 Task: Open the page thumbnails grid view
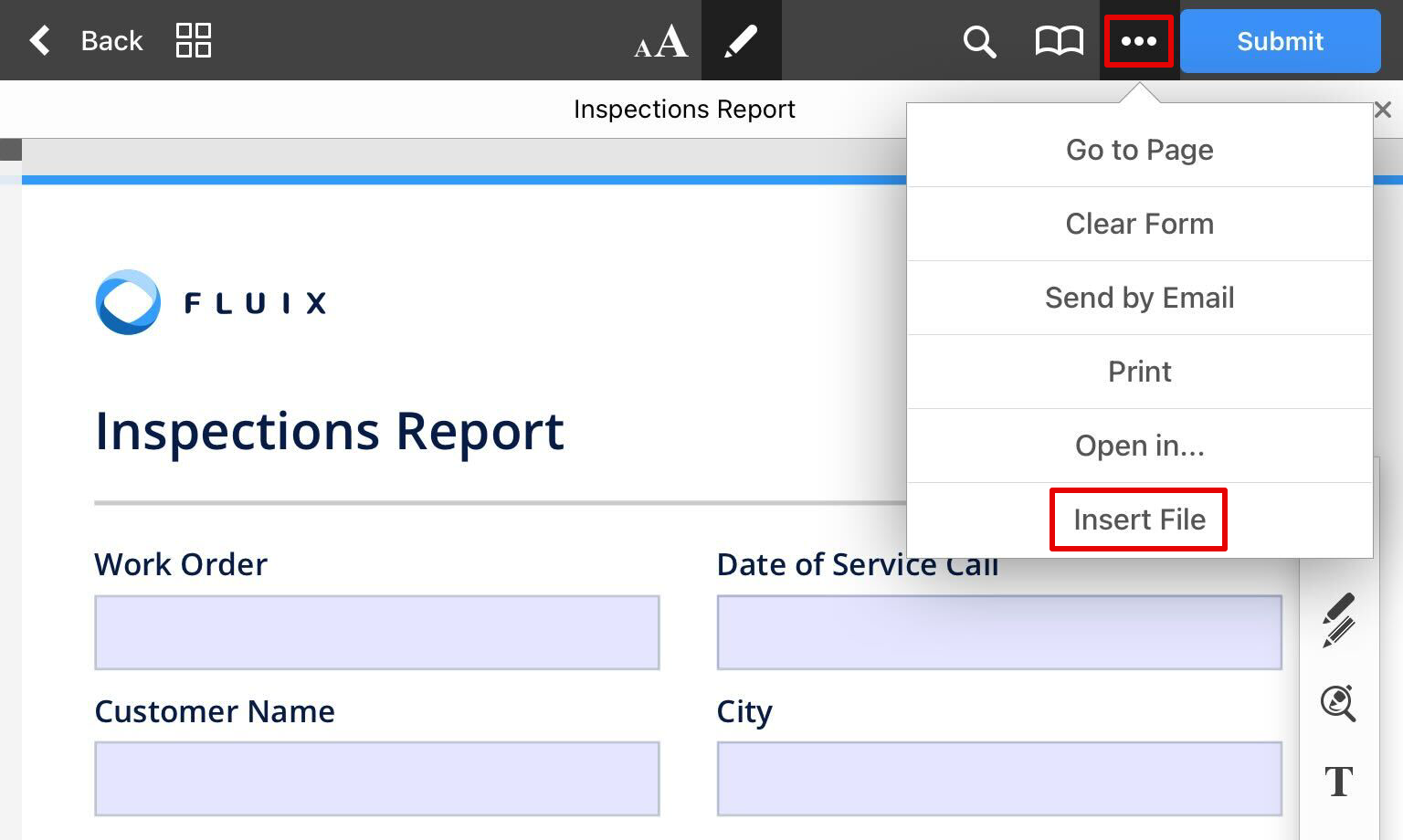tap(193, 40)
